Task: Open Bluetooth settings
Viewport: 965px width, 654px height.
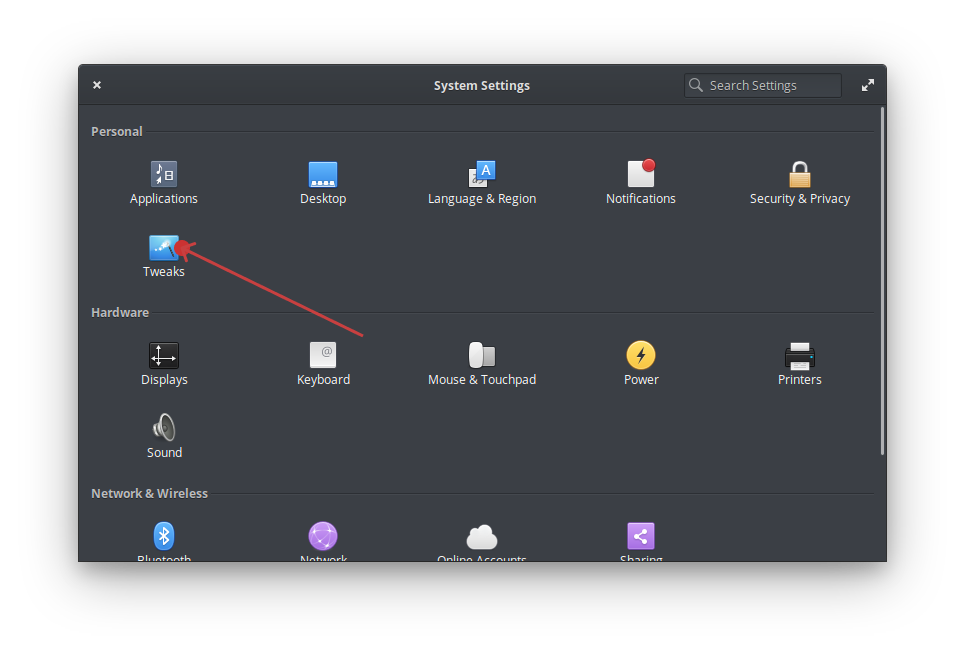Action: click(164, 536)
